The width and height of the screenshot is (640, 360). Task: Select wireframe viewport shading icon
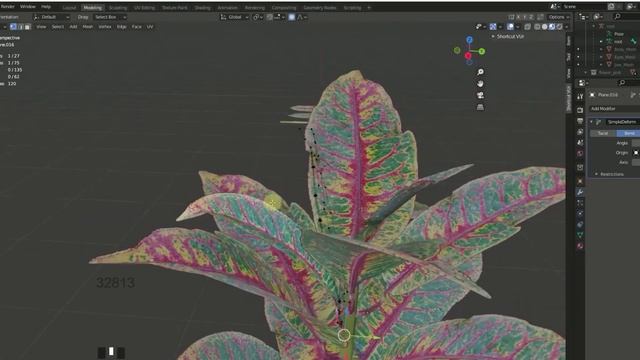[x=537, y=27]
